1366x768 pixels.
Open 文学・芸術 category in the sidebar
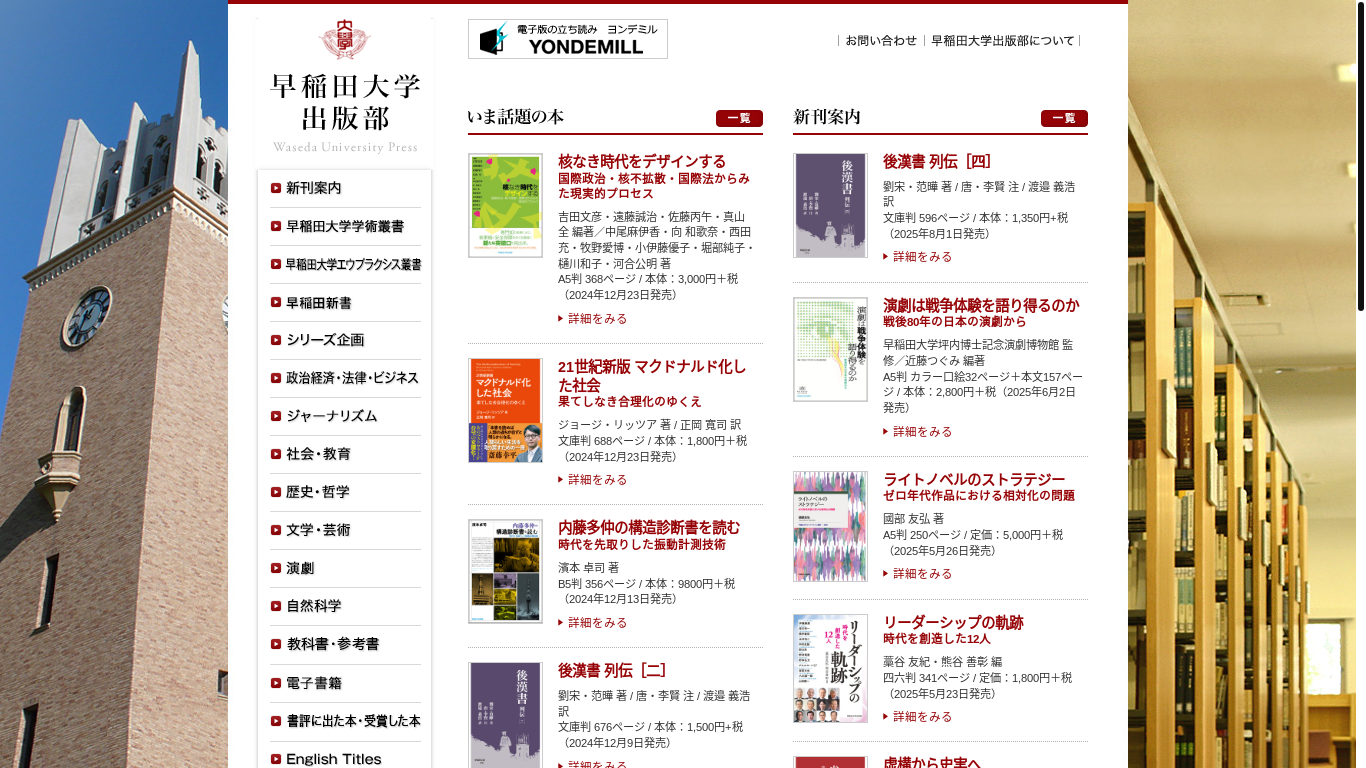coord(345,530)
